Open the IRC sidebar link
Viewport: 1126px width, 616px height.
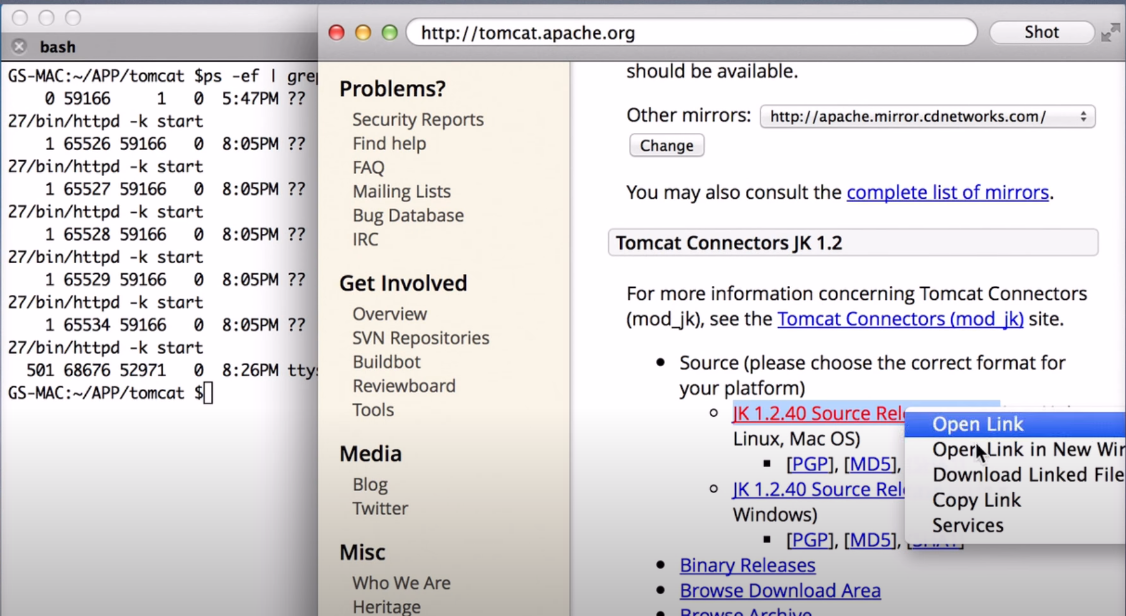pos(365,240)
